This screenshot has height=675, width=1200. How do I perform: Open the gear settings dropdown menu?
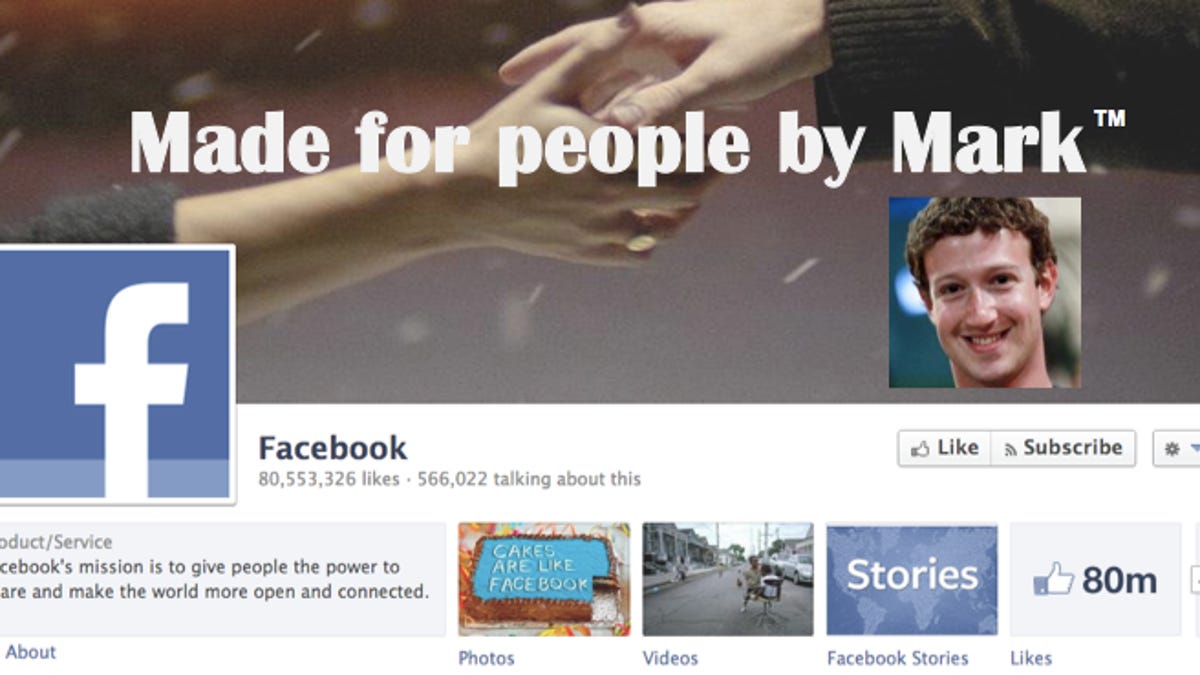(x=1177, y=449)
